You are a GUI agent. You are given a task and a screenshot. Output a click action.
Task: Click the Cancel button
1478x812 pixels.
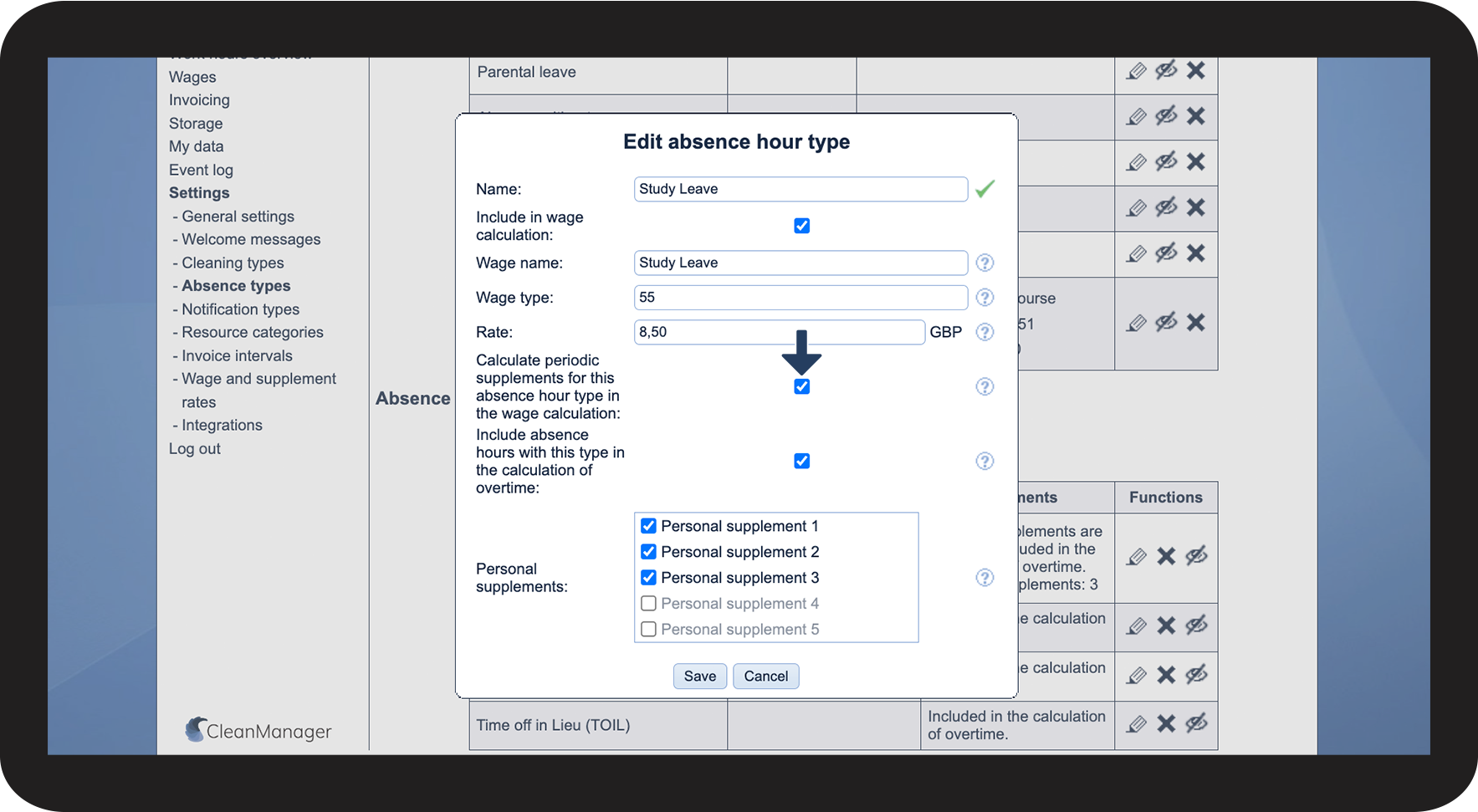pyautogui.click(x=766, y=676)
